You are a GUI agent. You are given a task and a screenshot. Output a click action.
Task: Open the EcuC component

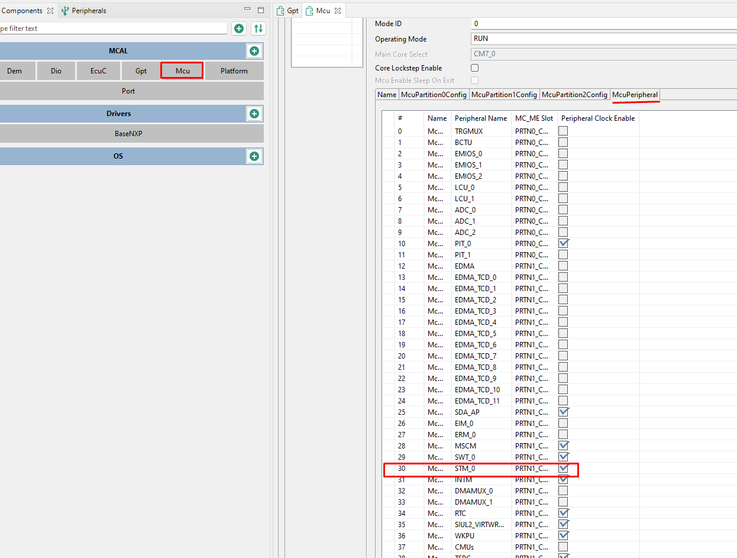point(98,71)
